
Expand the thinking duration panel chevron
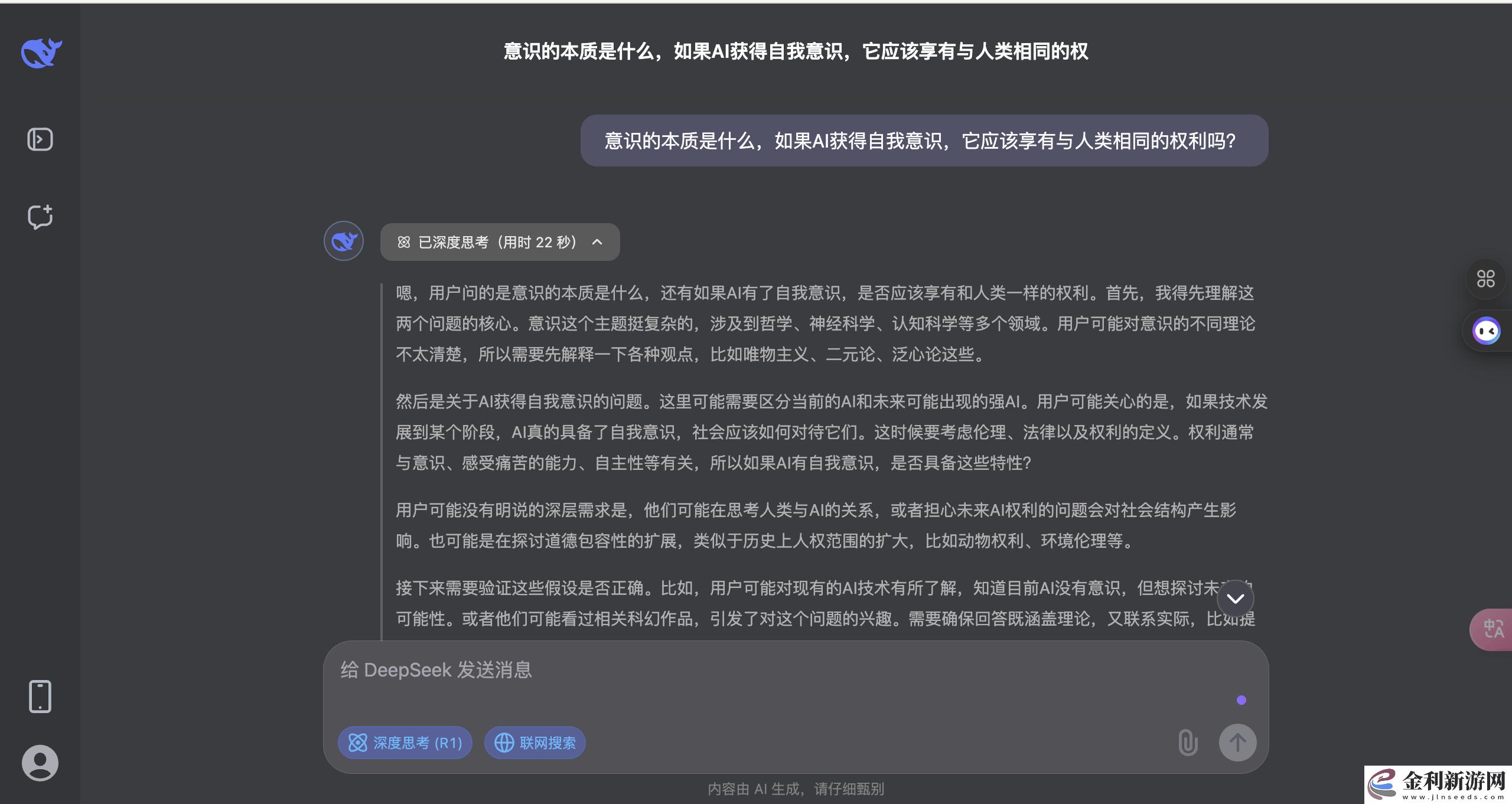click(598, 242)
